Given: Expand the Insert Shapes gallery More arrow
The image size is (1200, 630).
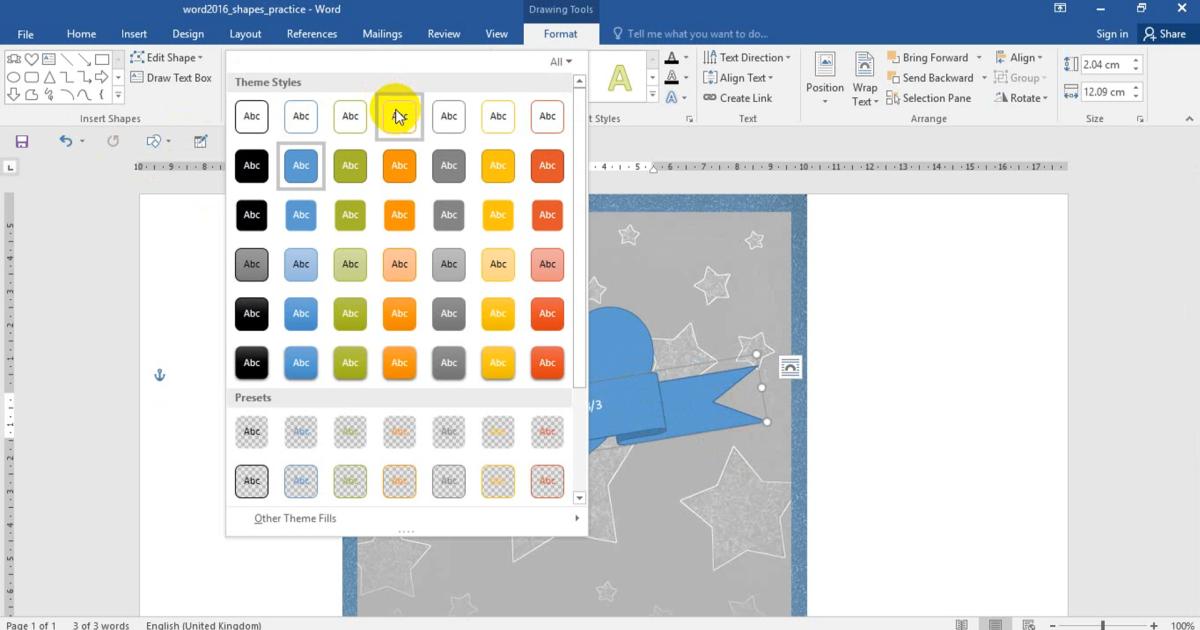Looking at the screenshot, I should pyautogui.click(x=118, y=95).
